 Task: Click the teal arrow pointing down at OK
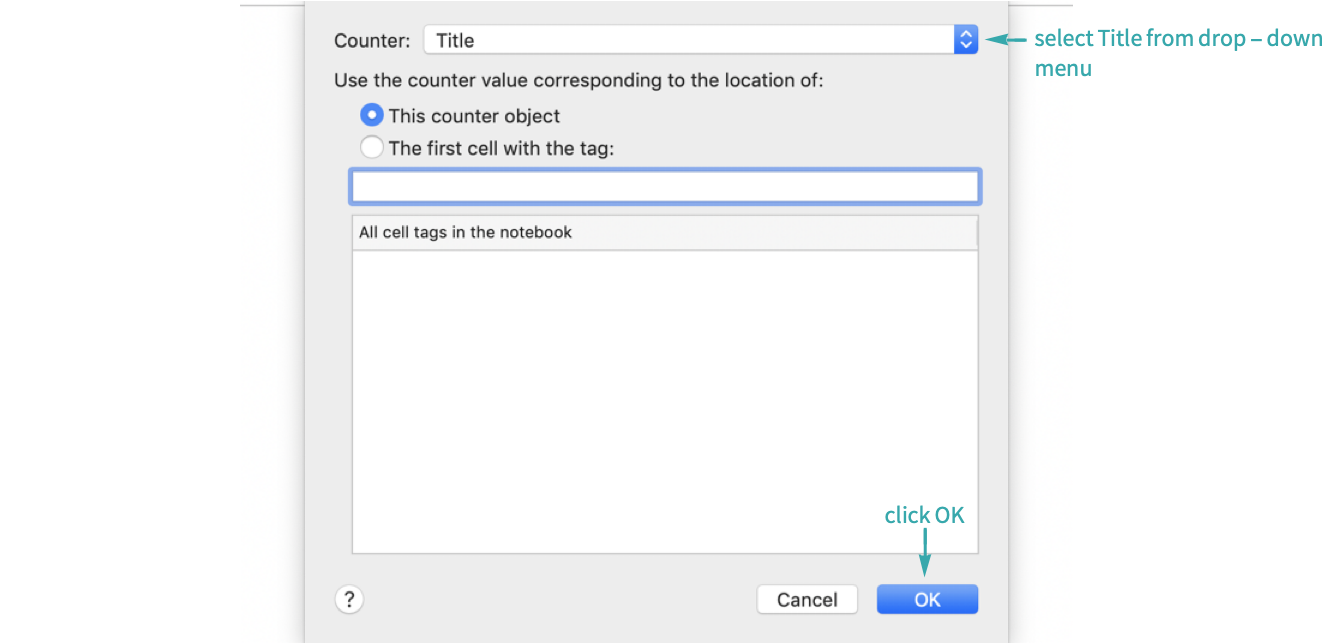925,553
